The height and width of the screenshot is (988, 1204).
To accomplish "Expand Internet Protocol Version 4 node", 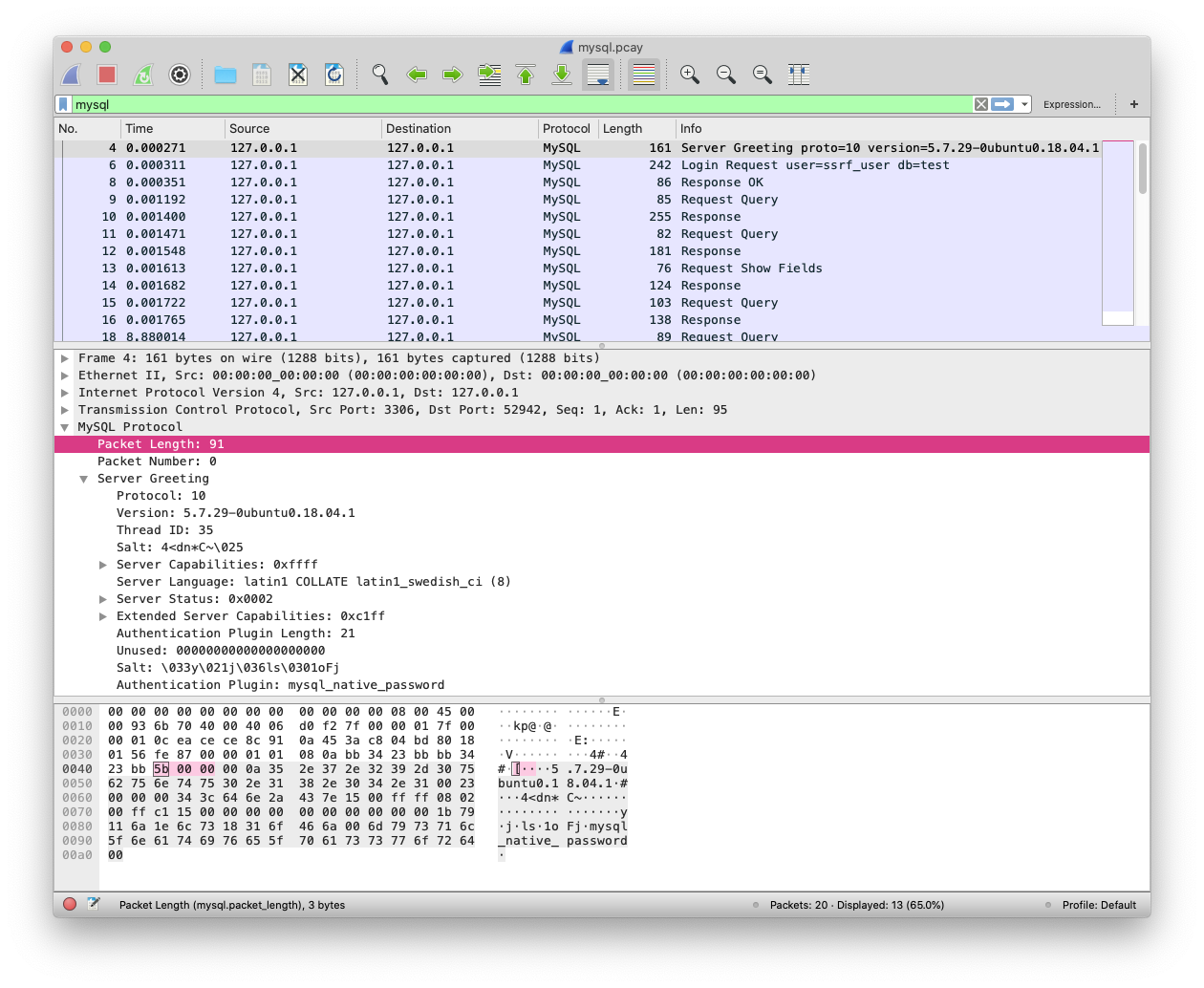I will 65,393.
